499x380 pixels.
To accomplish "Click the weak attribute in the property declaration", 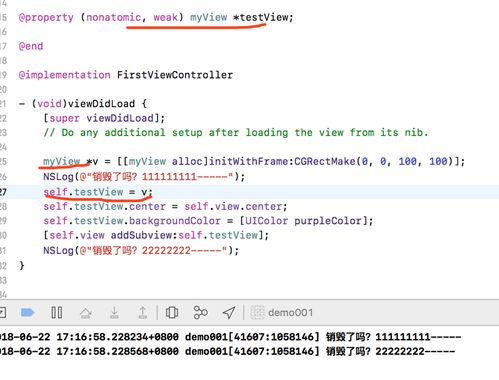I will pos(165,17).
